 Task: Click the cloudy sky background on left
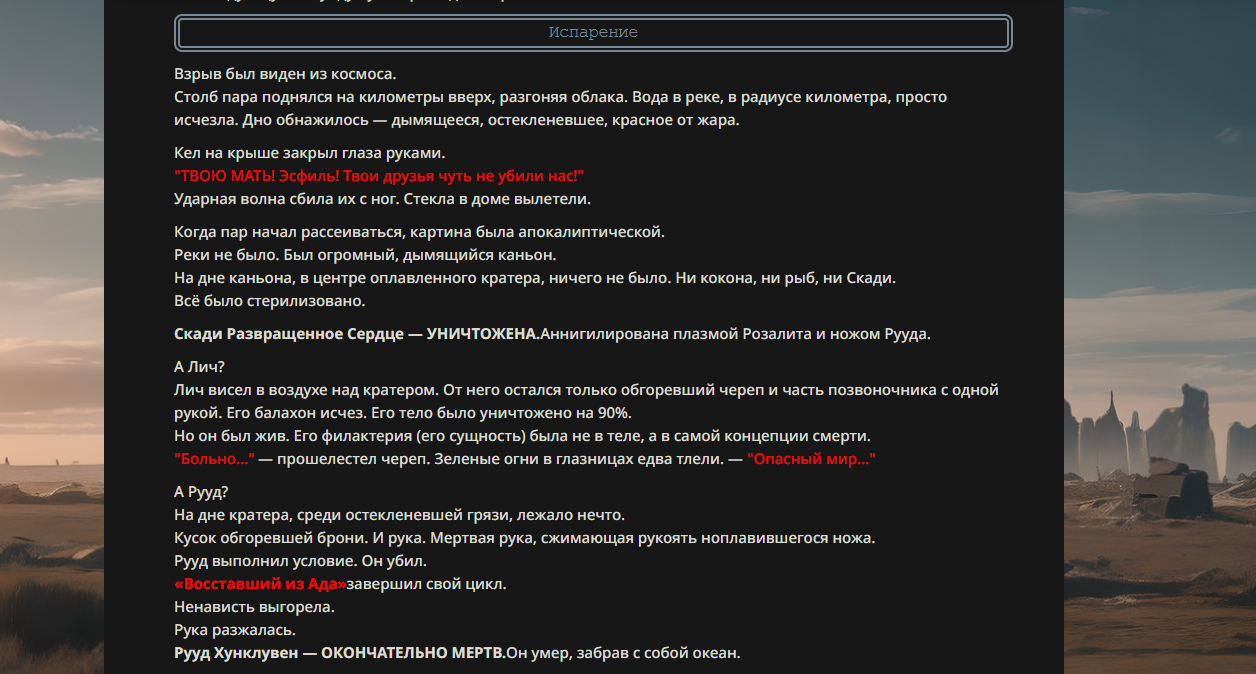click(52, 200)
